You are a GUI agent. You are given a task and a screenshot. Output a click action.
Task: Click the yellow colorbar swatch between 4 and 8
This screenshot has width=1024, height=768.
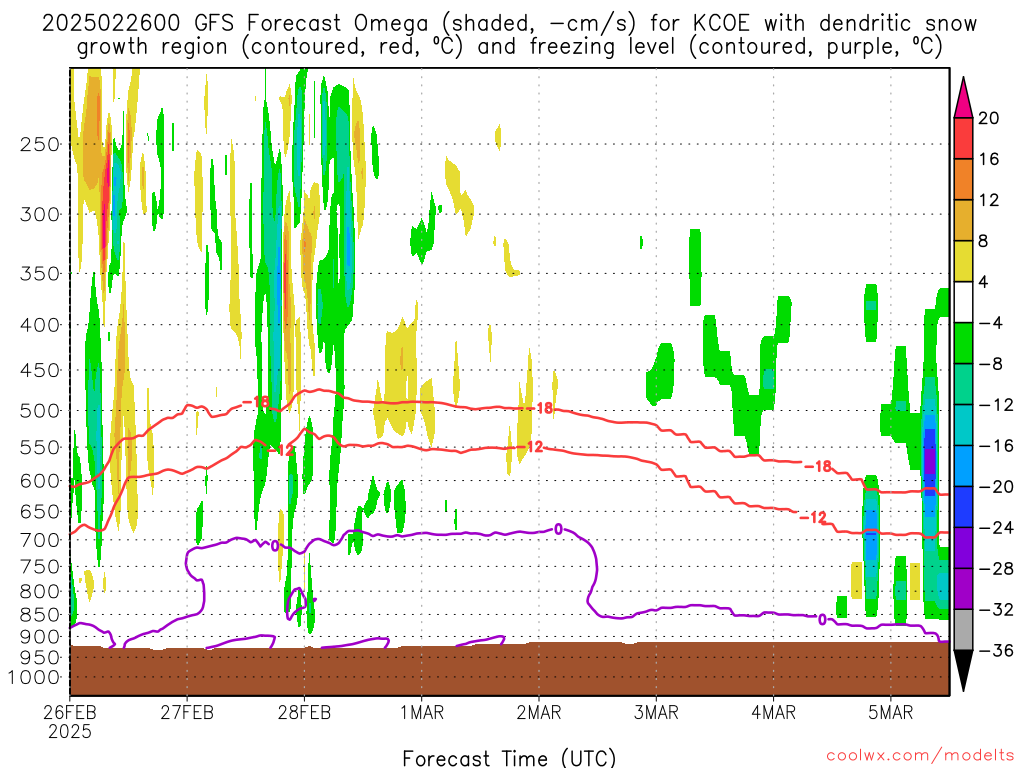pyautogui.click(x=963, y=261)
